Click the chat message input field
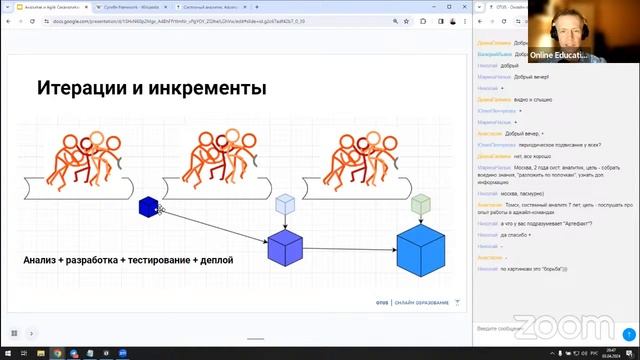The height and width of the screenshot is (360, 640). (x=547, y=329)
